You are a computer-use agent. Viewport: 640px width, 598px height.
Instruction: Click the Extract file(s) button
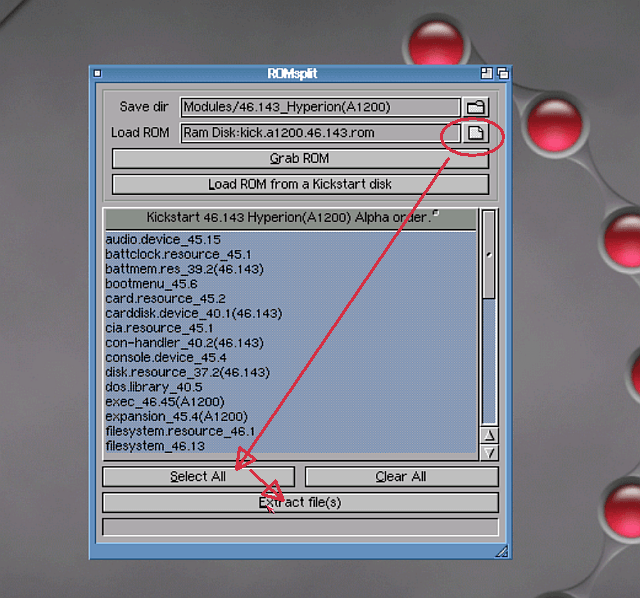(300, 502)
